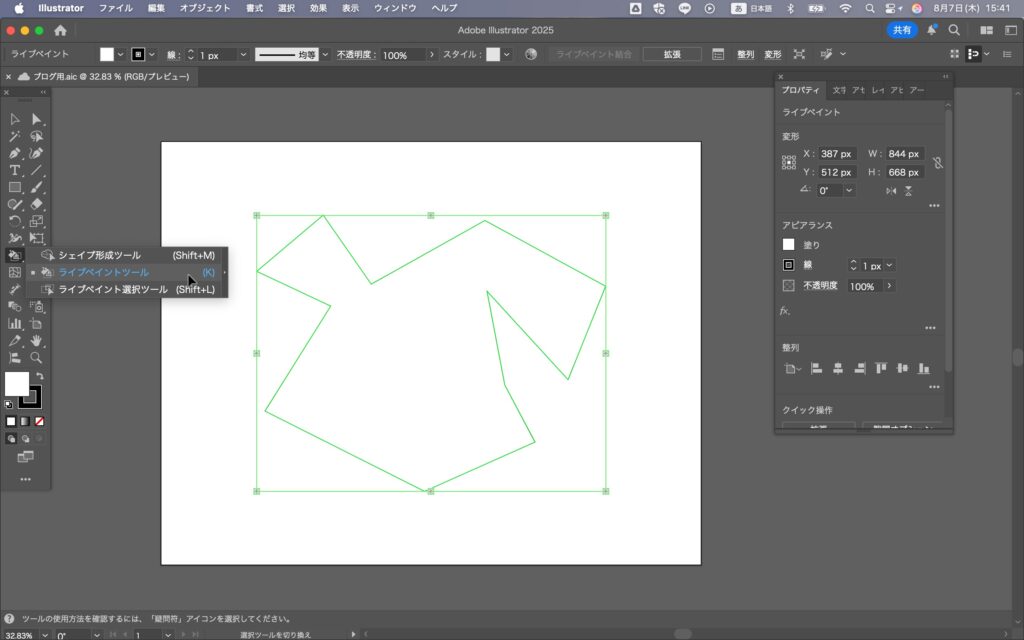Open the 効果 menu
The image size is (1024, 640).
tap(318, 8)
